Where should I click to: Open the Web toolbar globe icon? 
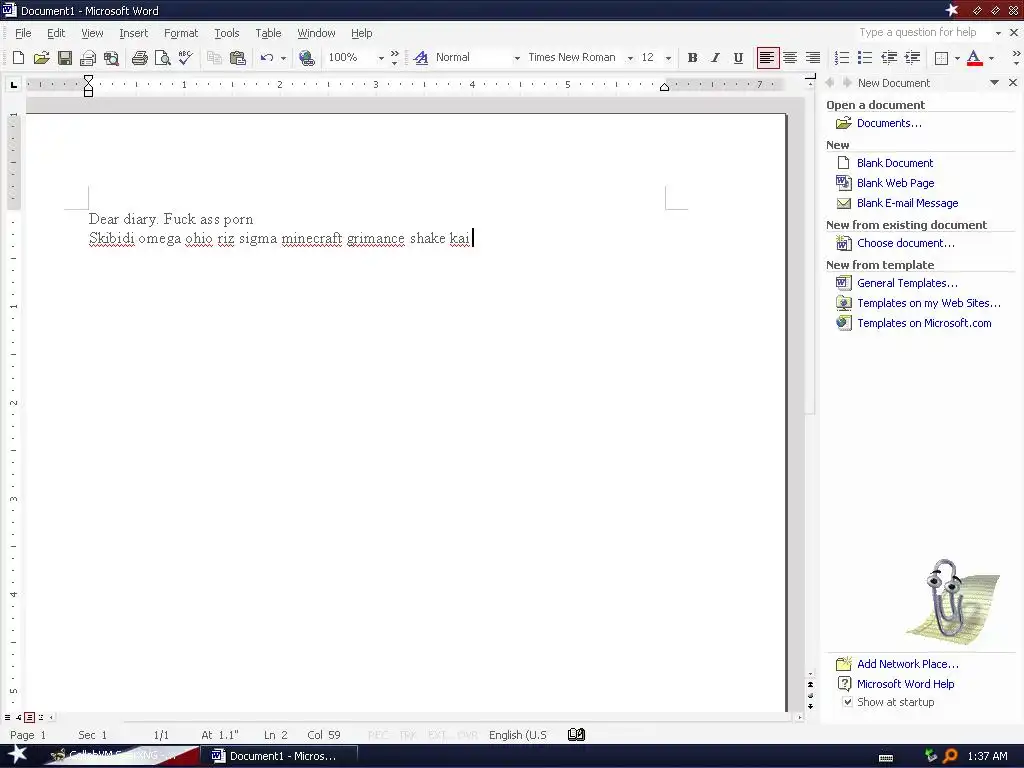tap(306, 58)
